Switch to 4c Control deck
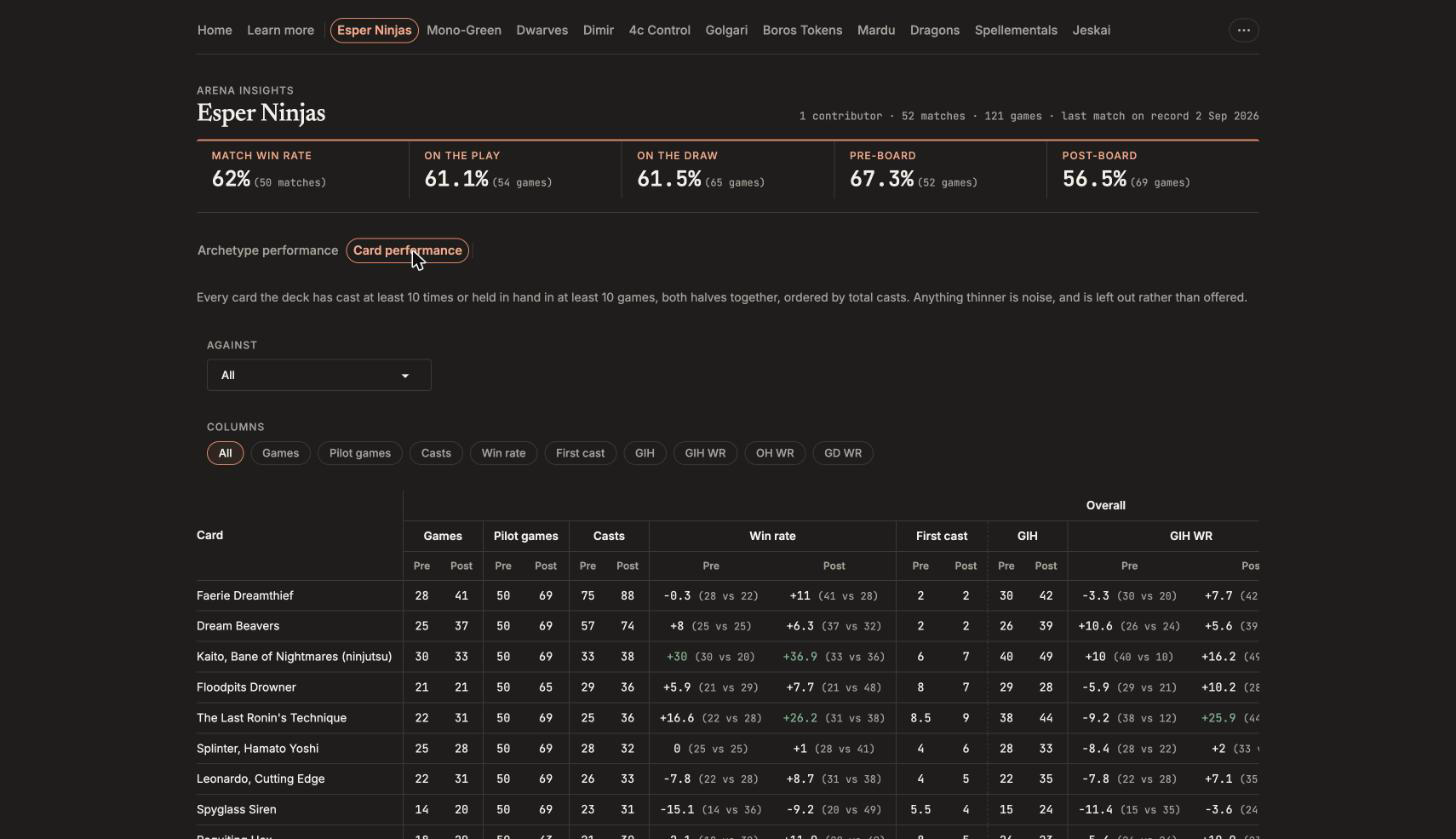This screenshot has width=1456, height=839. (660, 30)
